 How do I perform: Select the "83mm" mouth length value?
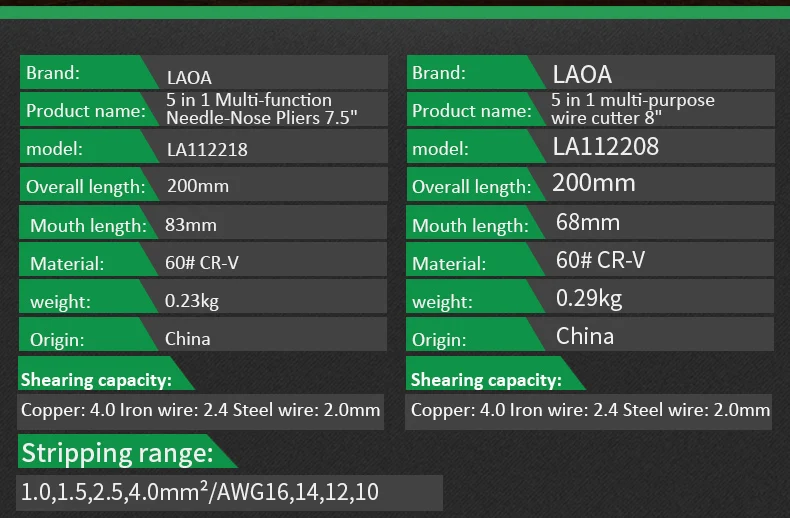190,225
